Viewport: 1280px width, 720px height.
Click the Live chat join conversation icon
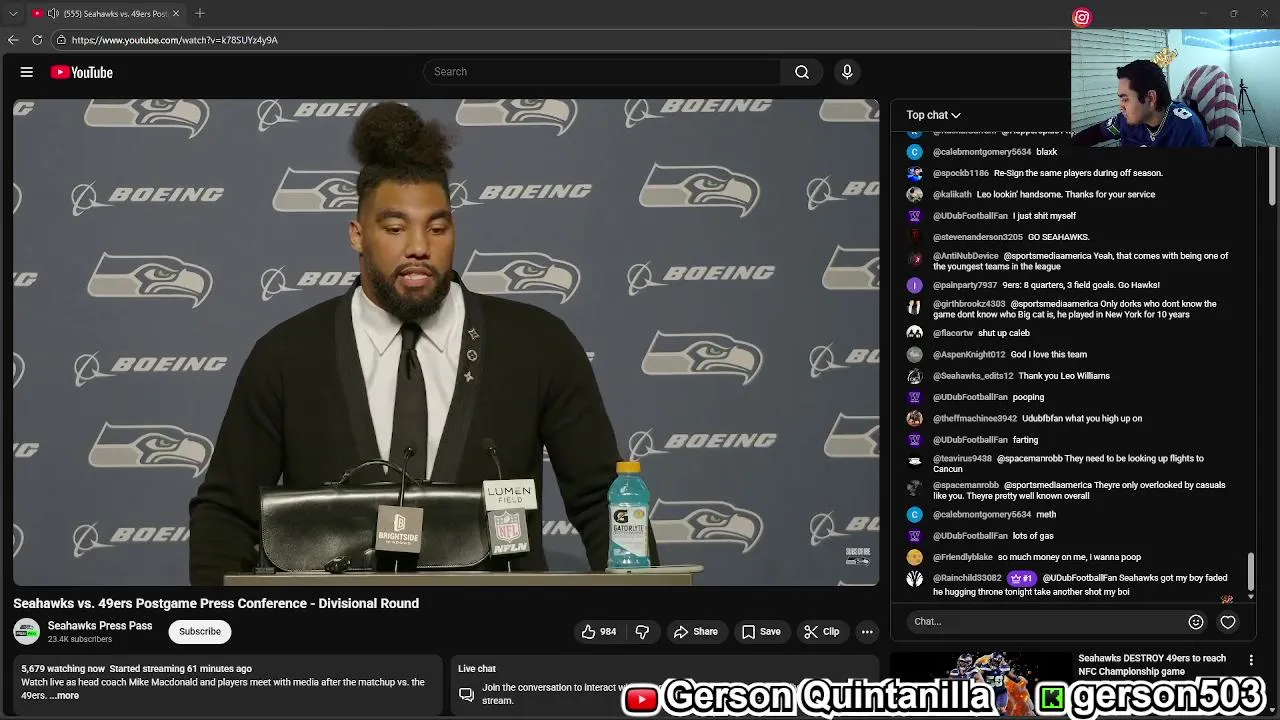pos(466,694)
